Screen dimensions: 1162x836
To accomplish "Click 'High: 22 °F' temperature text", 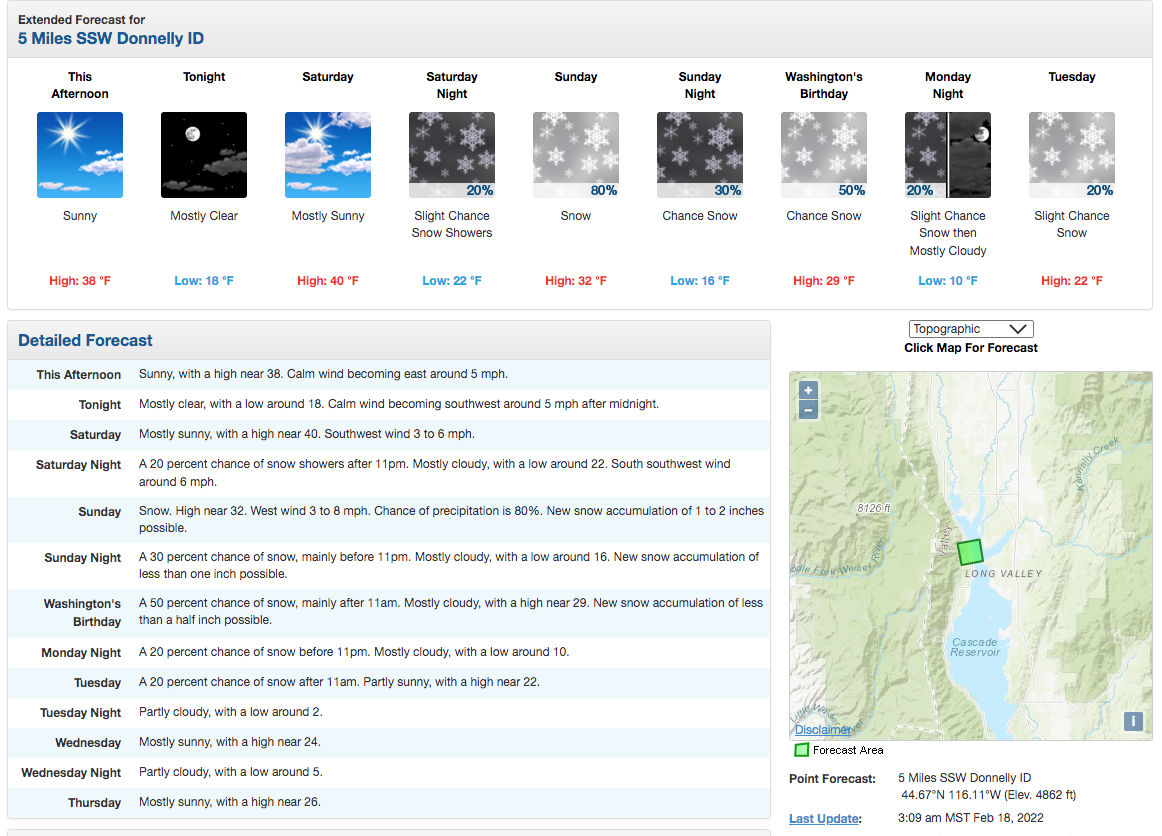I will pos(1072,281).
